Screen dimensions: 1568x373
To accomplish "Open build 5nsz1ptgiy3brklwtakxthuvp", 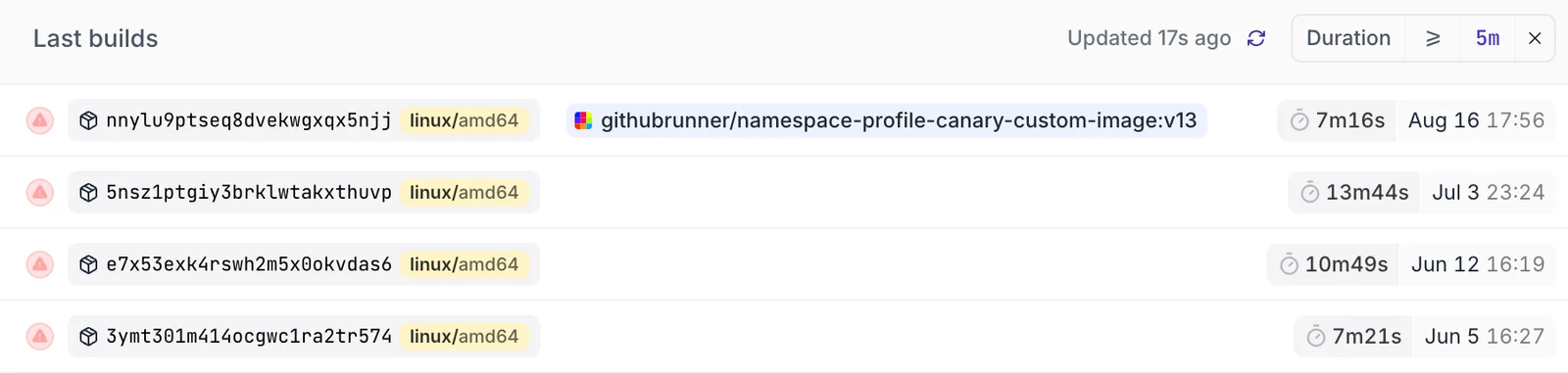I will coord(249,192).
